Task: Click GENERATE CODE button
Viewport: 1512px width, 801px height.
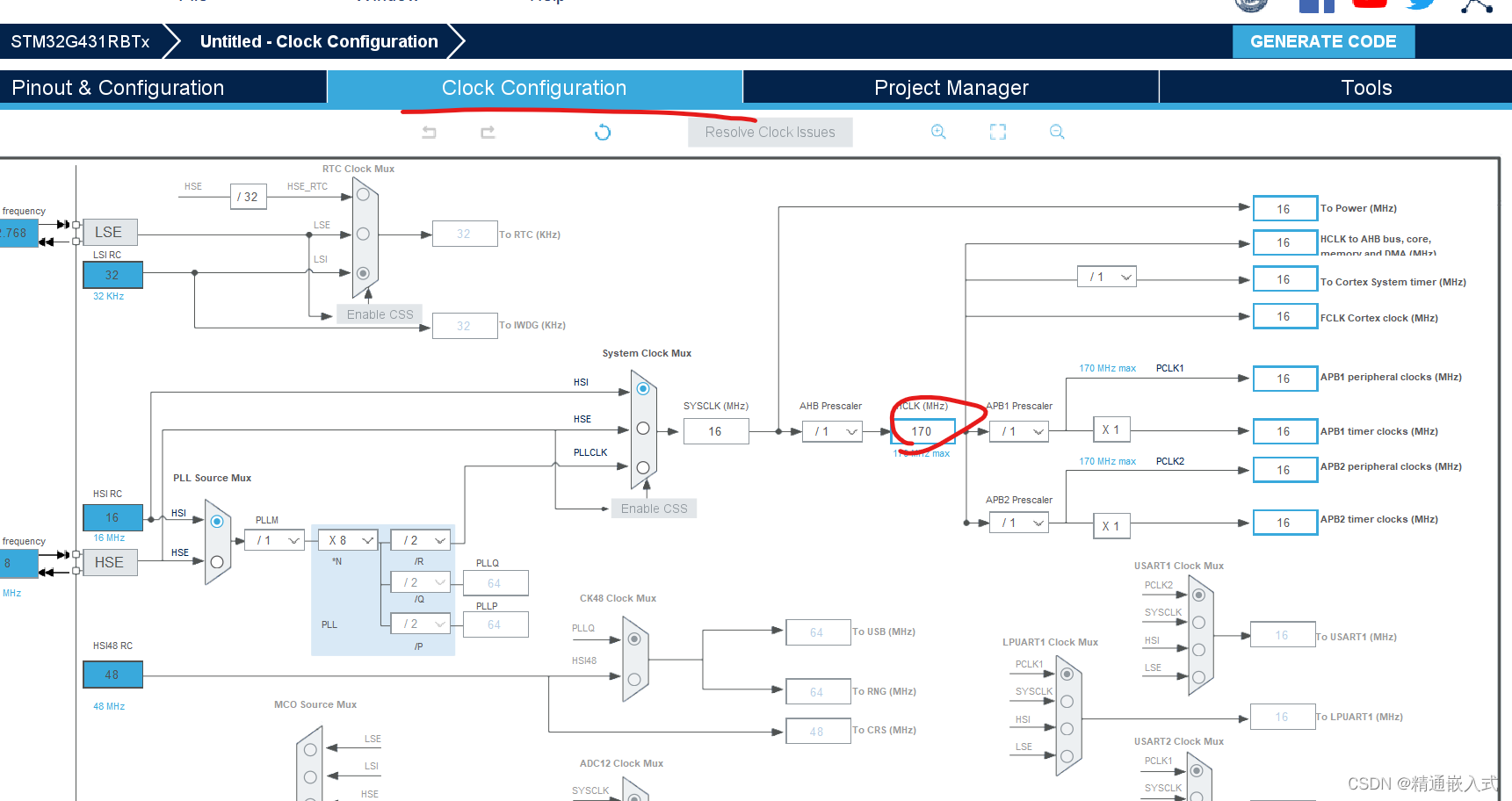Action: tap(1323, 41)
